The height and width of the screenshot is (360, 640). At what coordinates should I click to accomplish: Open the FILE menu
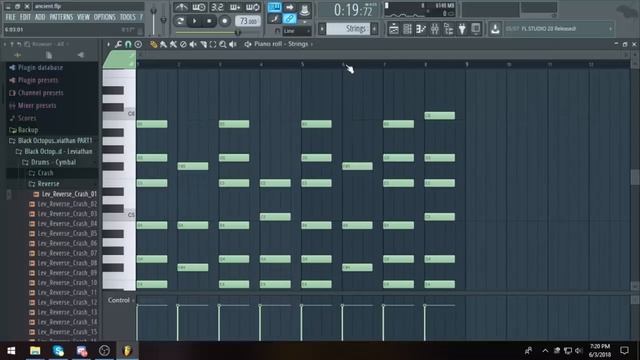(11, 17)
